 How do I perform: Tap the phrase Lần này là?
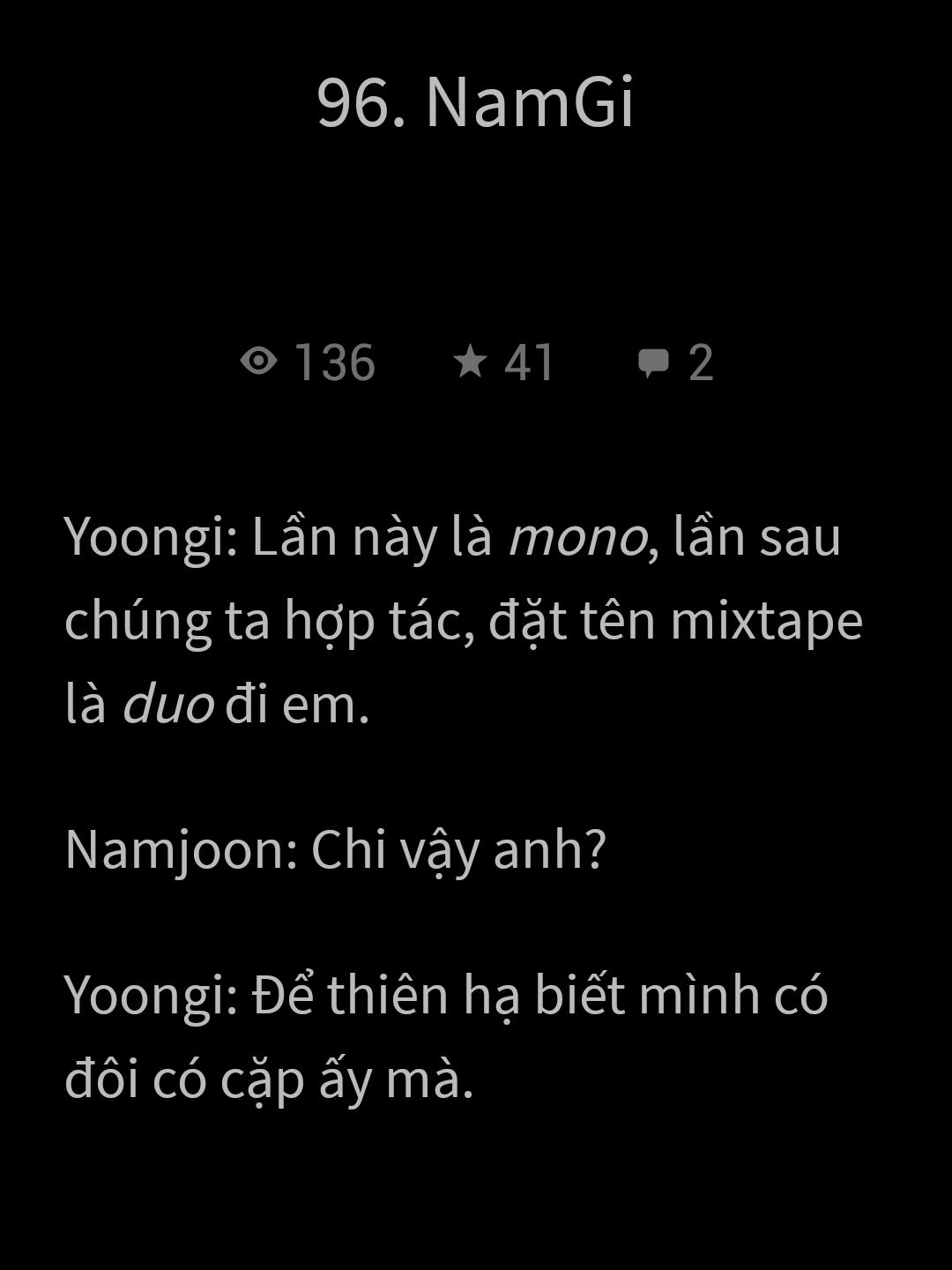point(371,538)
